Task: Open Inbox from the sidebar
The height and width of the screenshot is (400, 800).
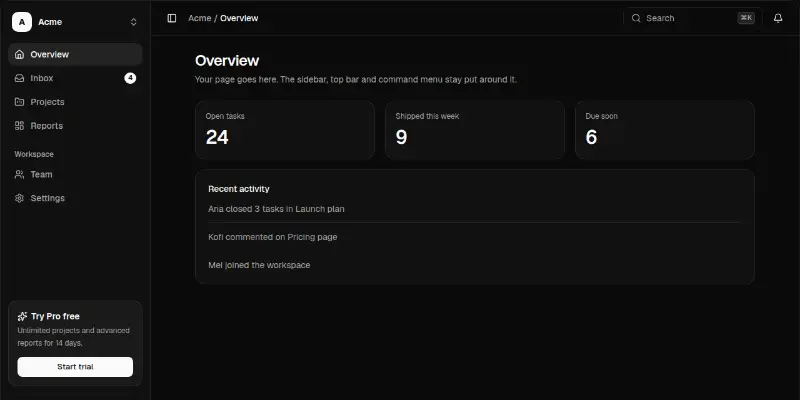Action: 75,78
